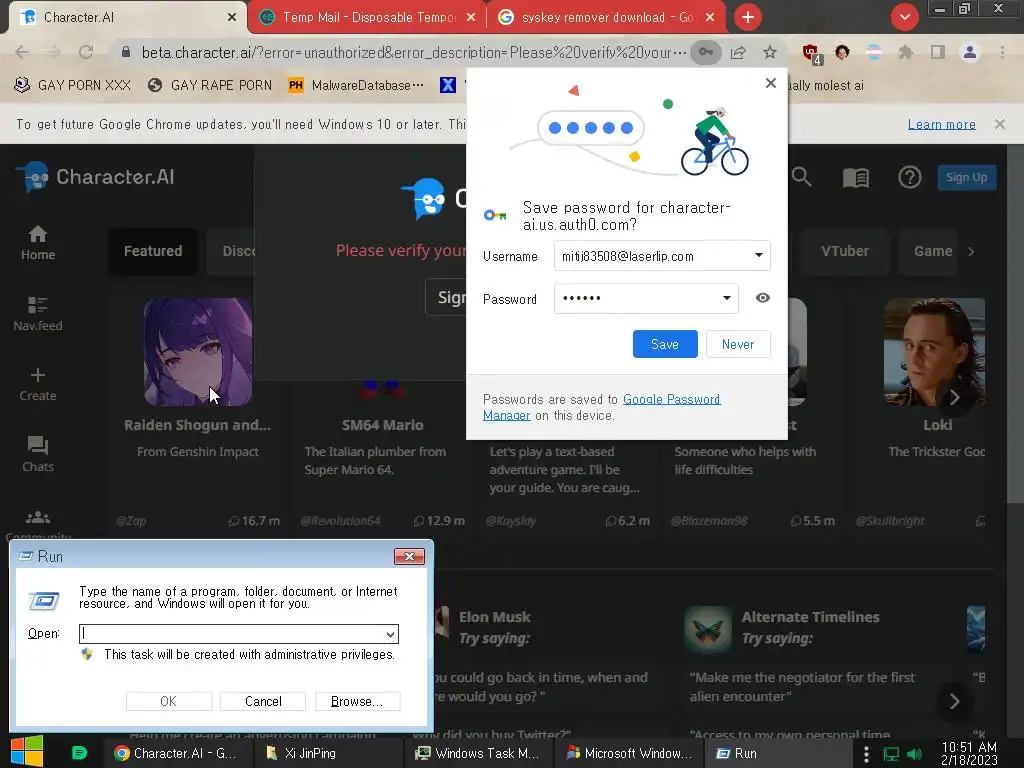Click the SM64 Mario character title

tap(383, 425)
